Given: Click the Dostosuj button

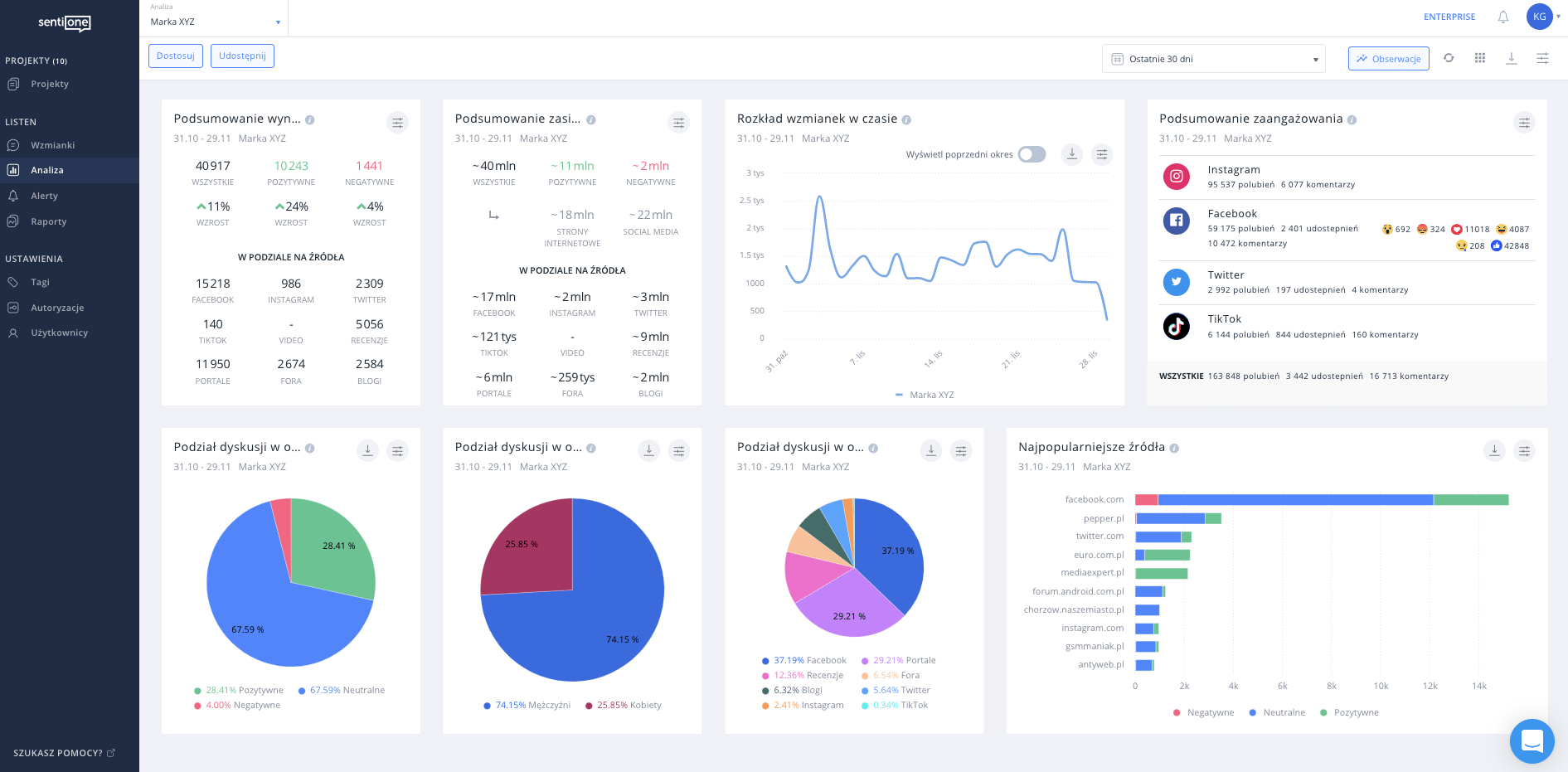Looking at the screenshot, I should pyautogui.click(x=176, y=56).
